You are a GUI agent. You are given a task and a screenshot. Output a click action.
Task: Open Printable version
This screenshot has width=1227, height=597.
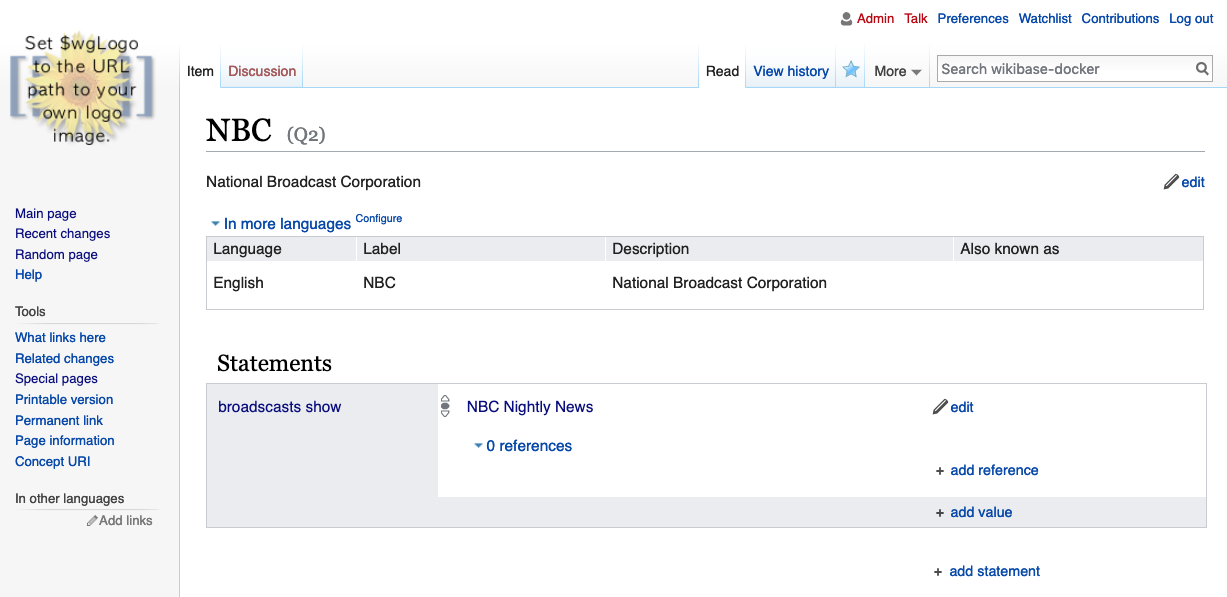[64, 400]
